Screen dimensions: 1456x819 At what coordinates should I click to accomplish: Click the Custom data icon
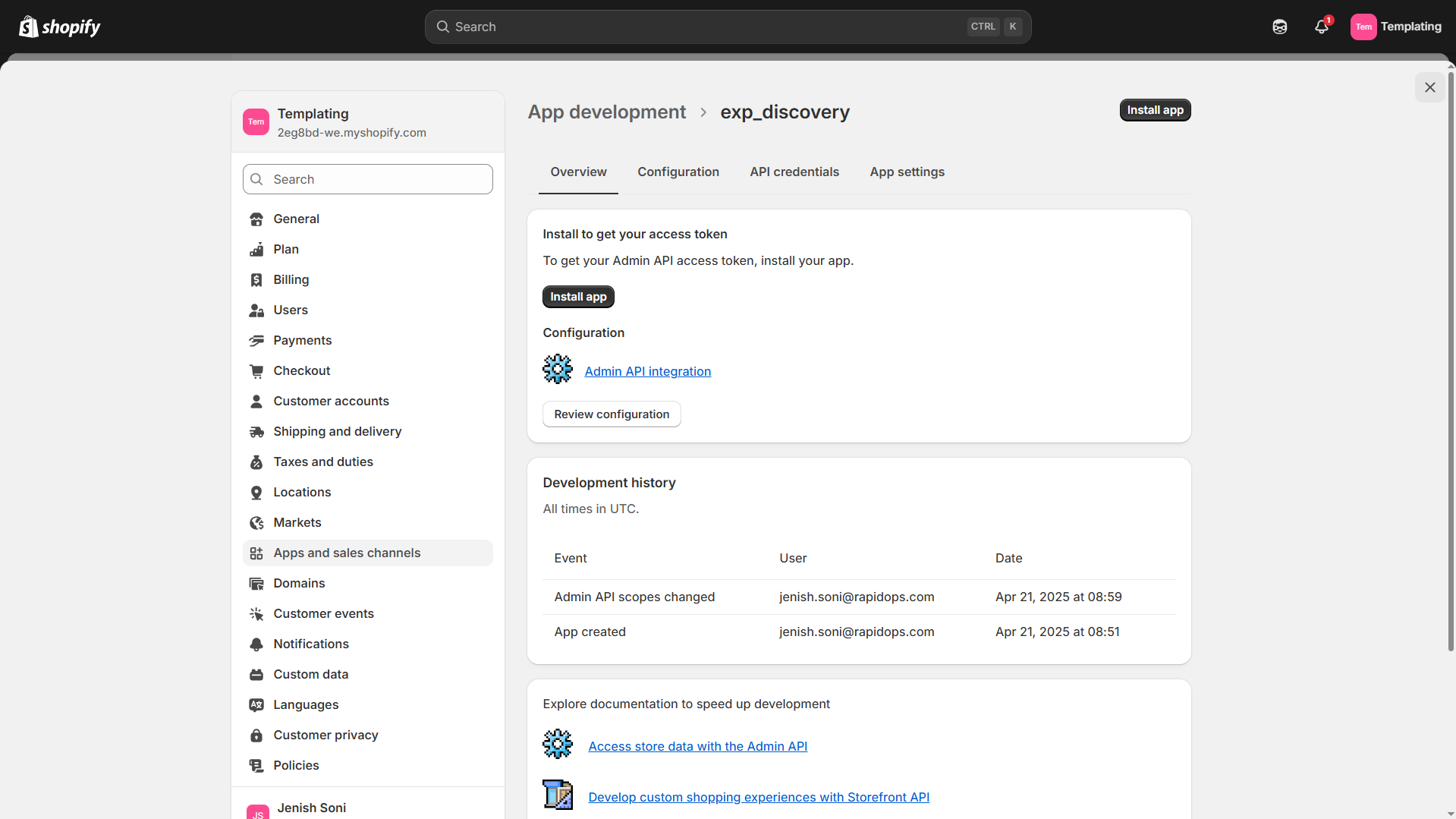click(x=256, y=675)
